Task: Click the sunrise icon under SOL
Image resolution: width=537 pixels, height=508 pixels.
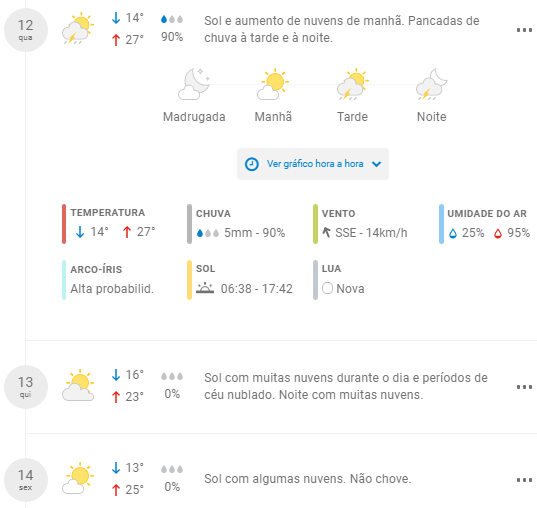Action: pyautogui.click(x=205, y=288)
